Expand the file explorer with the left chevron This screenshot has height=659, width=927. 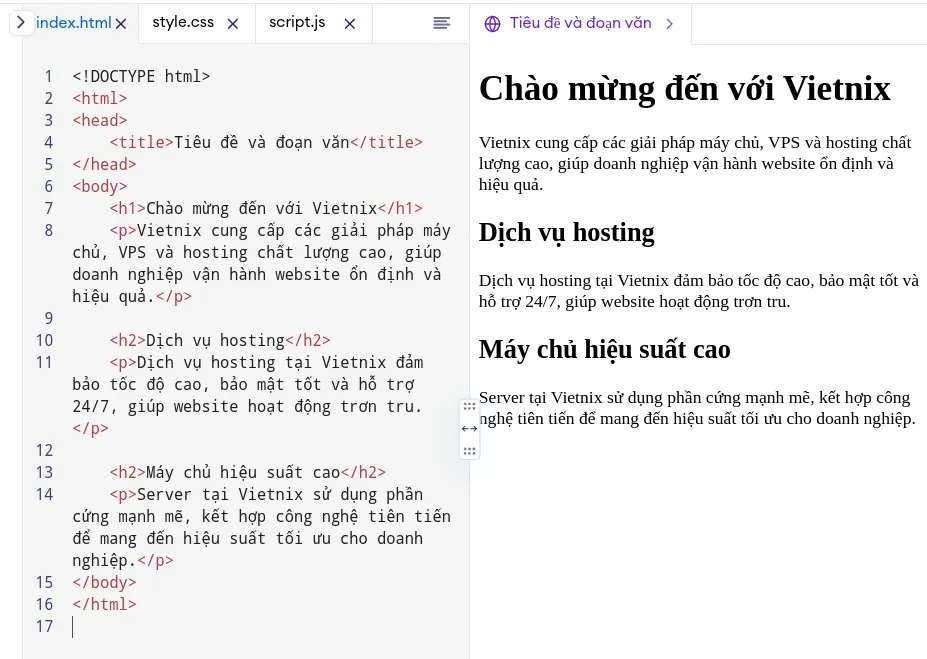coord(20,21)
